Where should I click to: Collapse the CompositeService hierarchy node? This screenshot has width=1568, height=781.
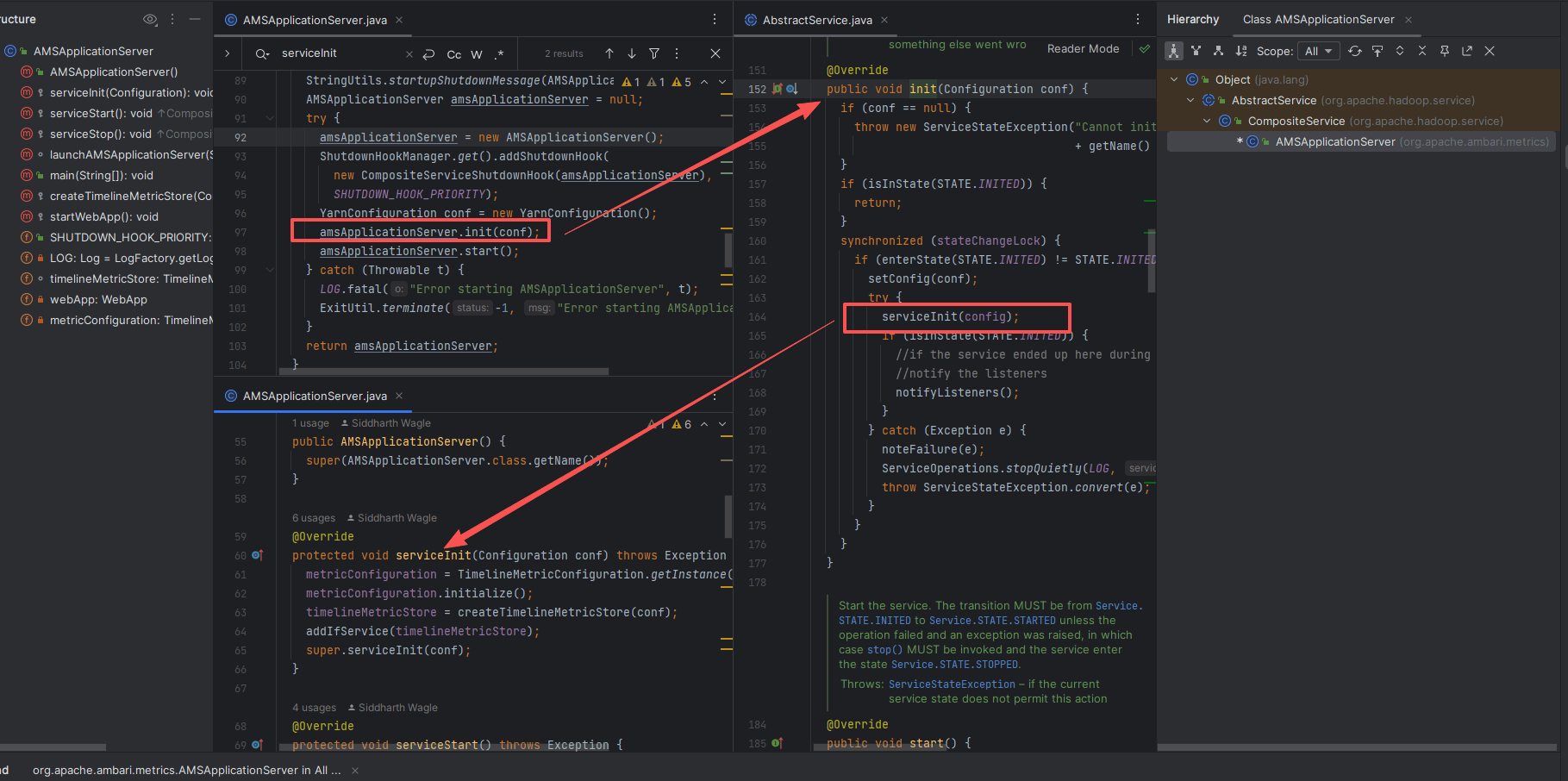point(1207,121)
